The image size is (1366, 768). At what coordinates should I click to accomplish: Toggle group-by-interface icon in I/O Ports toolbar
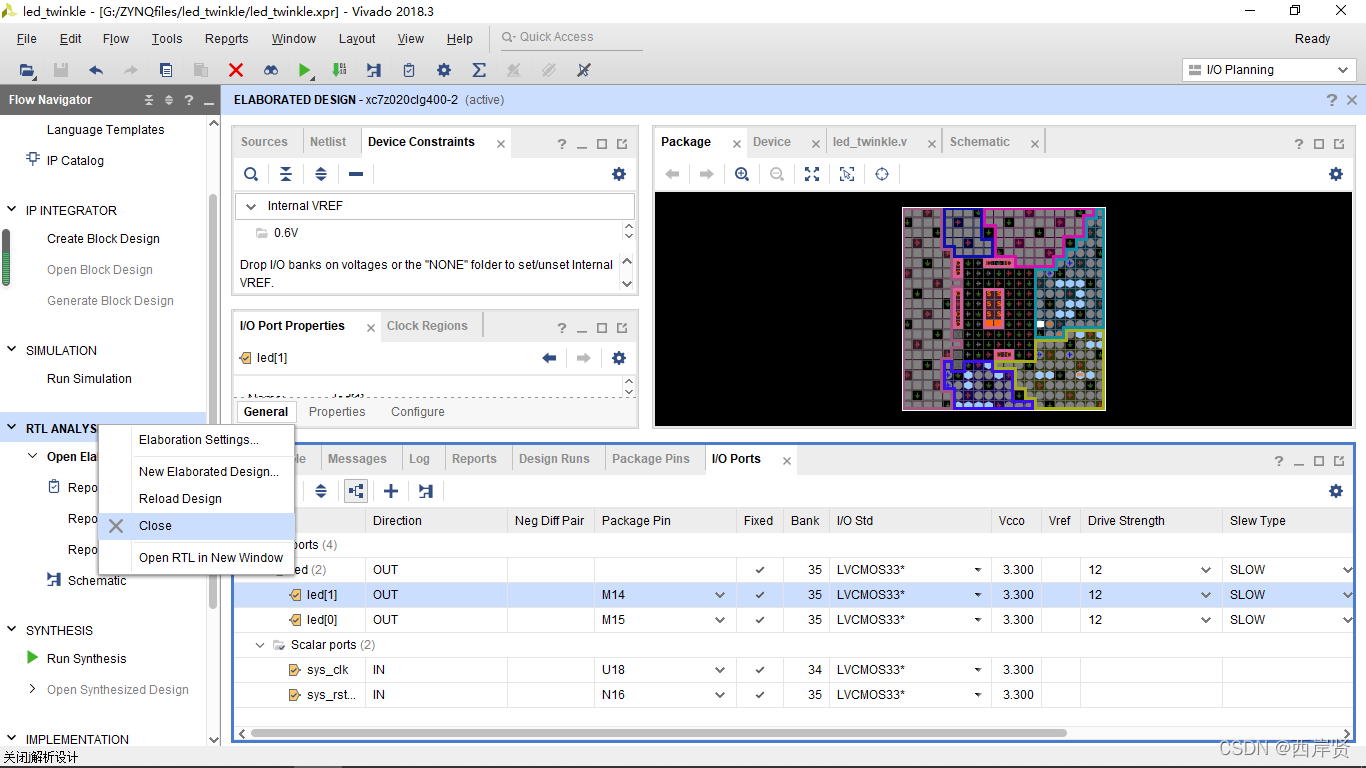356,491
